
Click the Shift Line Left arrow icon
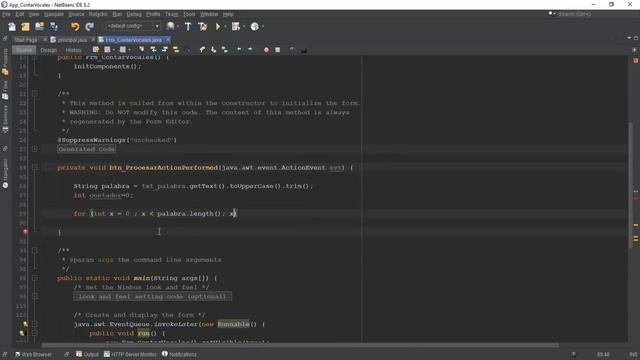pos(239,50)
